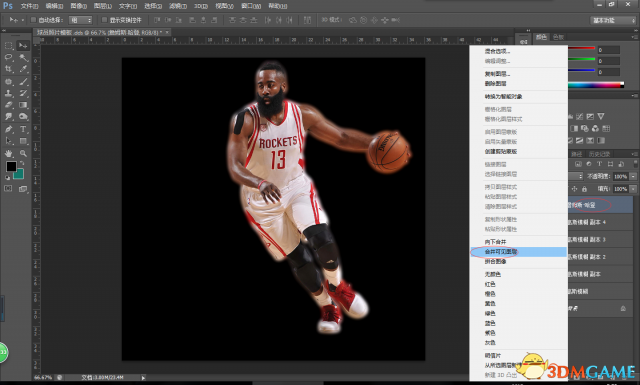Select the Brush tool
This screenshot has width=640, height=385.
point(23,82)
